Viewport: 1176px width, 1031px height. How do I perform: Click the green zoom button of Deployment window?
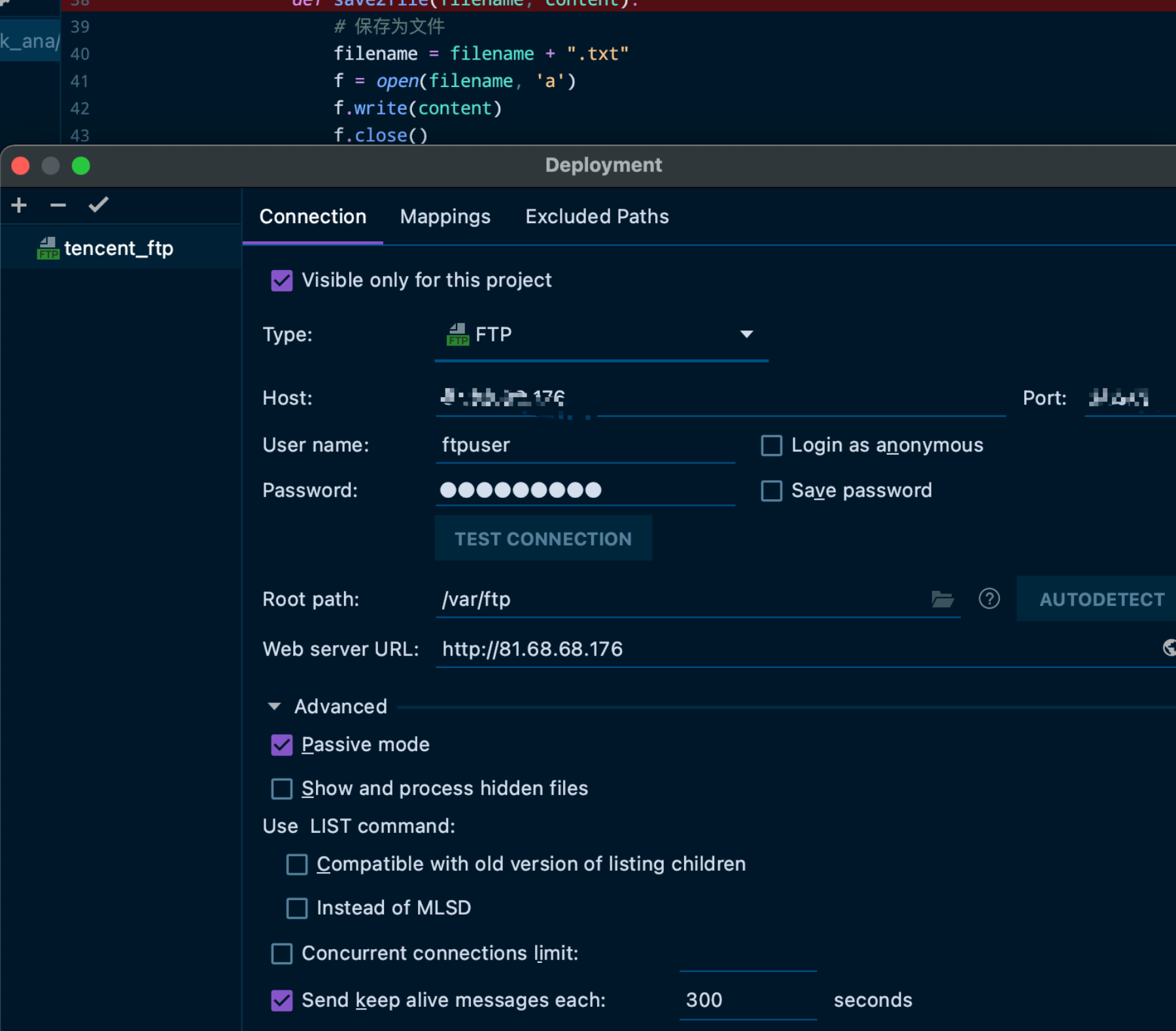pos(81,166)
